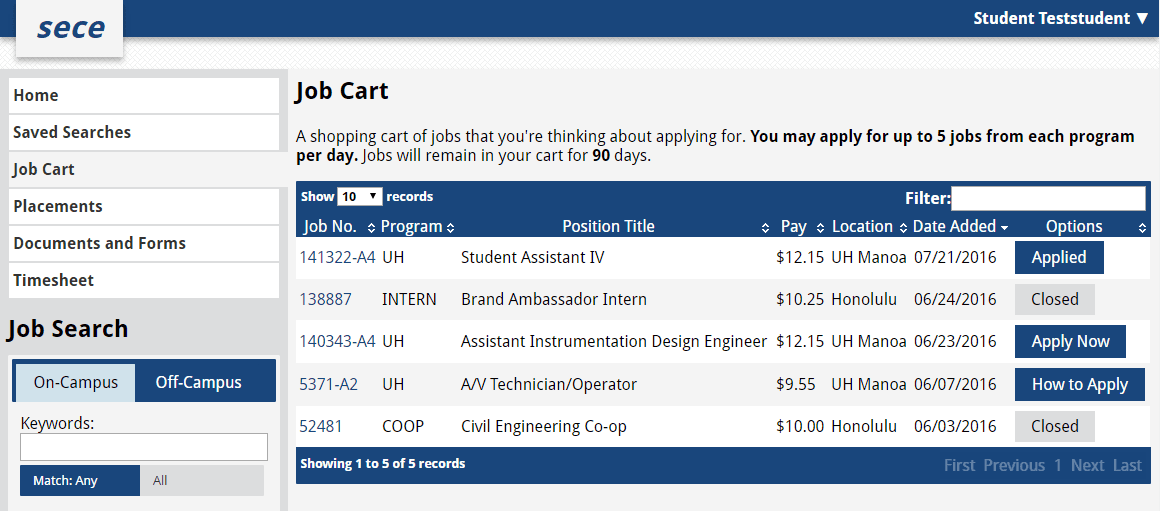Switch to Off-Campus job search
The height and width of the screenshot is (511, 1160).
(x=198, y=382)
